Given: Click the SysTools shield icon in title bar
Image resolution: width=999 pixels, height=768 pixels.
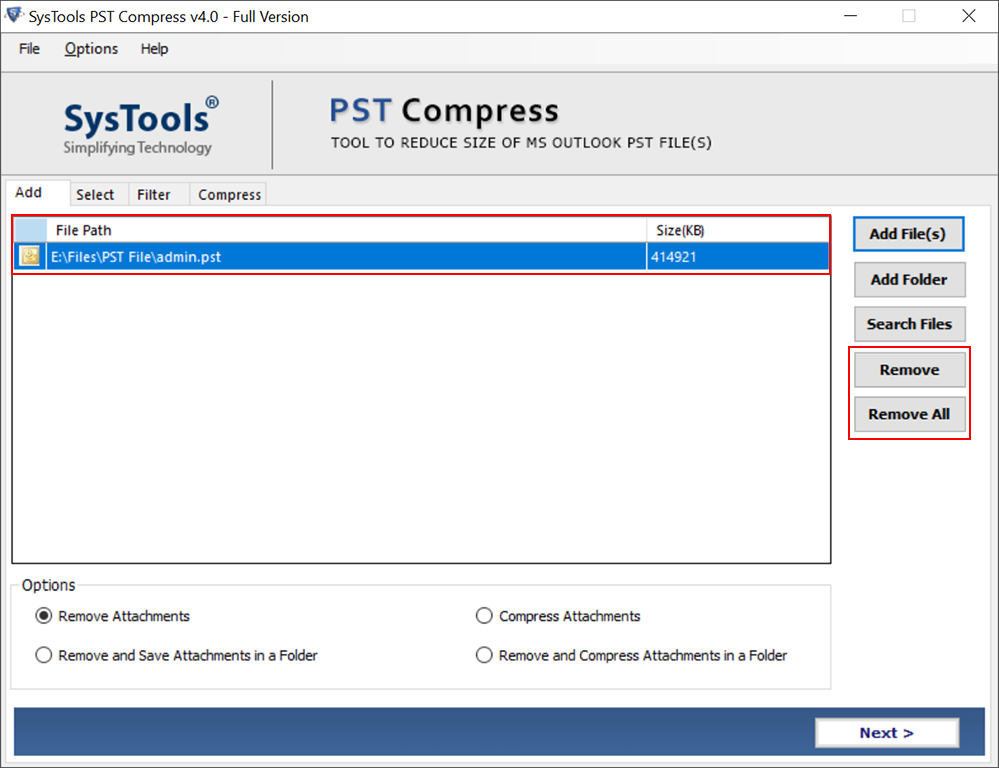Looking at the screenshot, I should [x=13, y=15].
